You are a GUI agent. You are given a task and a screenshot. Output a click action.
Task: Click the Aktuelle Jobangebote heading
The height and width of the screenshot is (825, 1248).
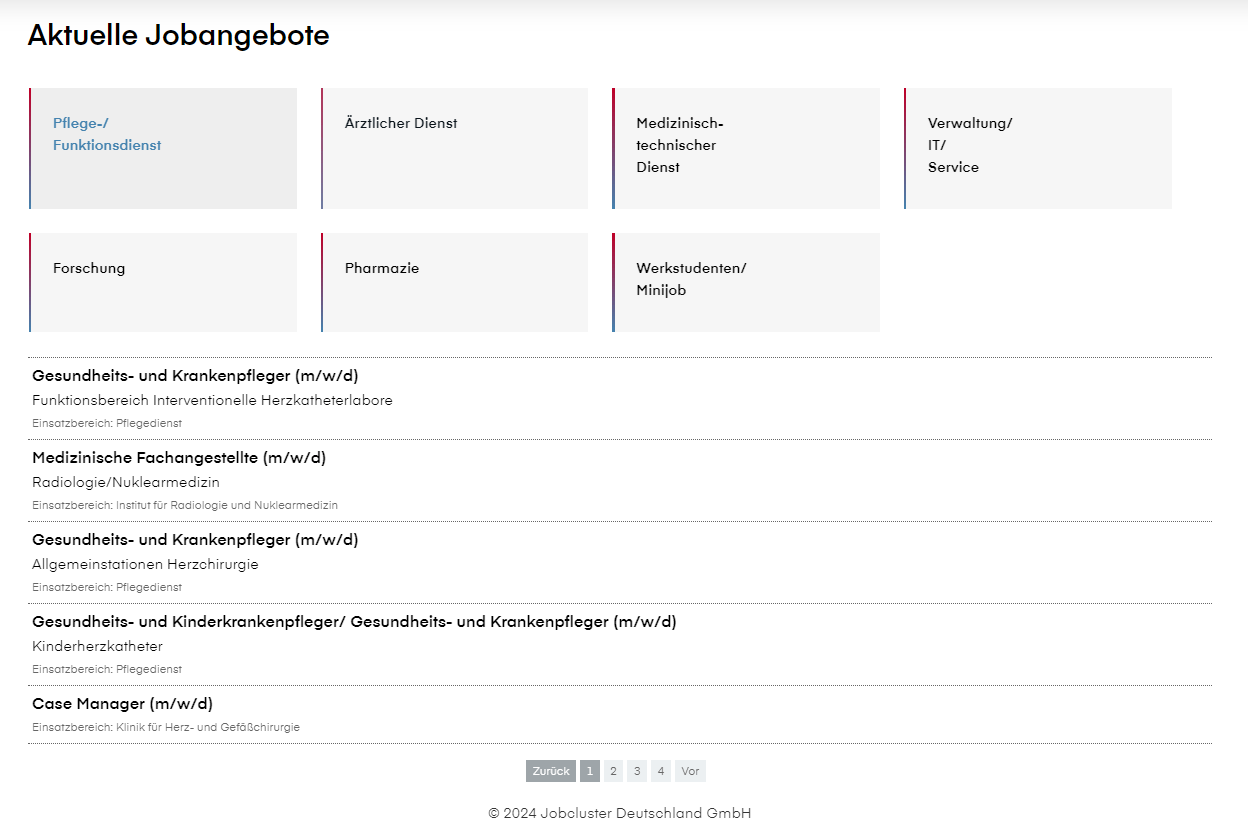pos(178,36)
